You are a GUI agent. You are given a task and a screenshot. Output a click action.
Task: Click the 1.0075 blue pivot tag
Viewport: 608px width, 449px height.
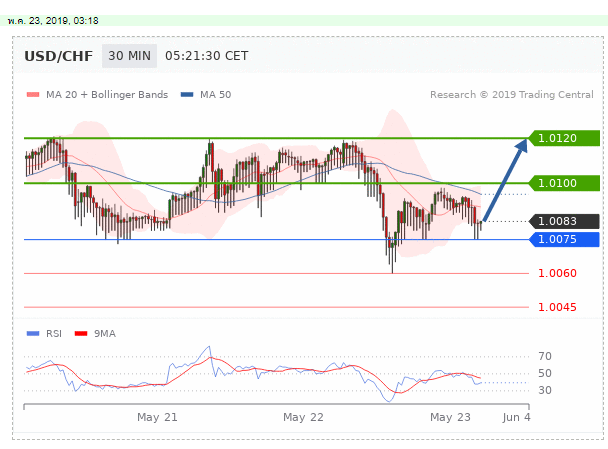coord(564,240)
